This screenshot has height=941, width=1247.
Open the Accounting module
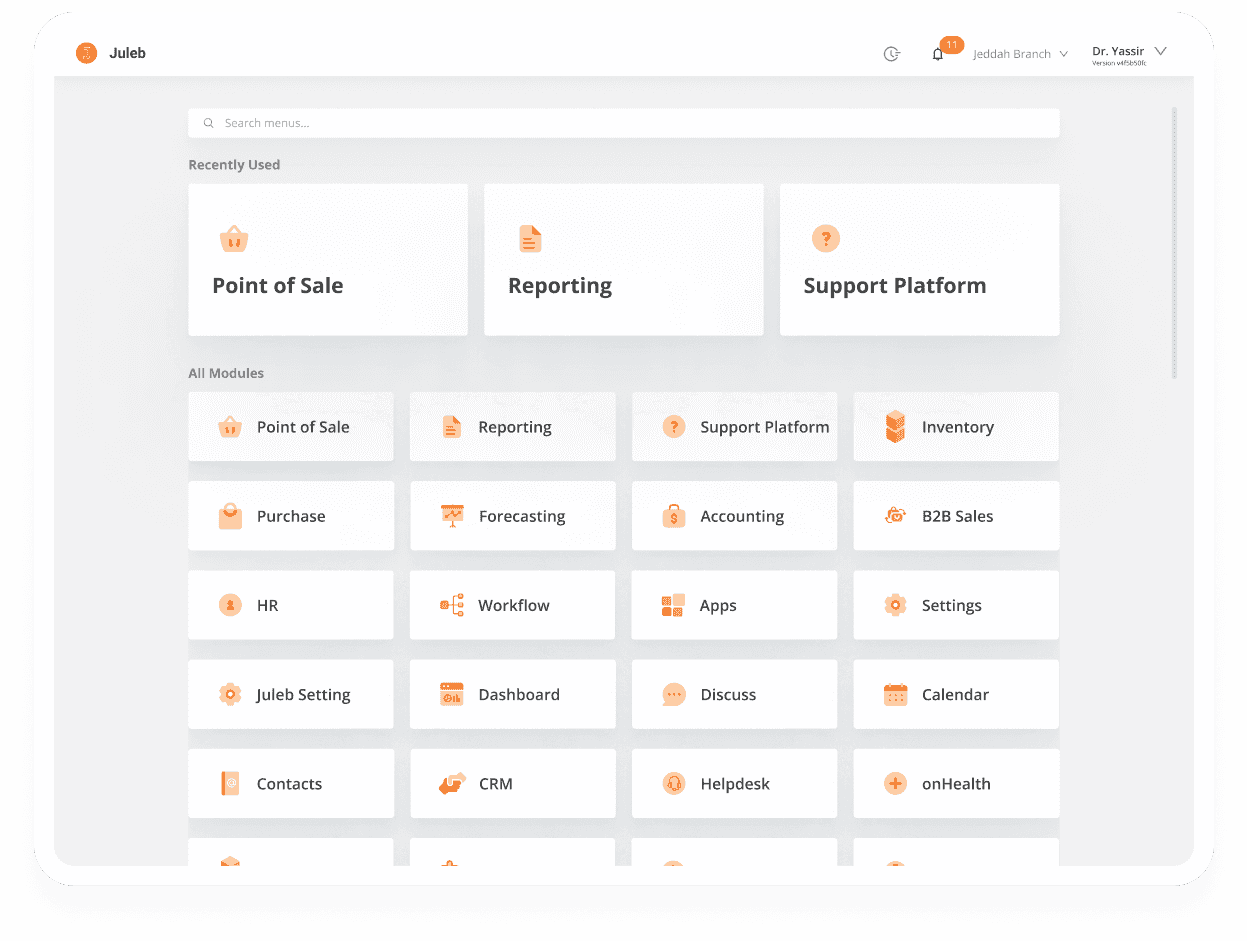pyautogui.click(x=734, y=516)
